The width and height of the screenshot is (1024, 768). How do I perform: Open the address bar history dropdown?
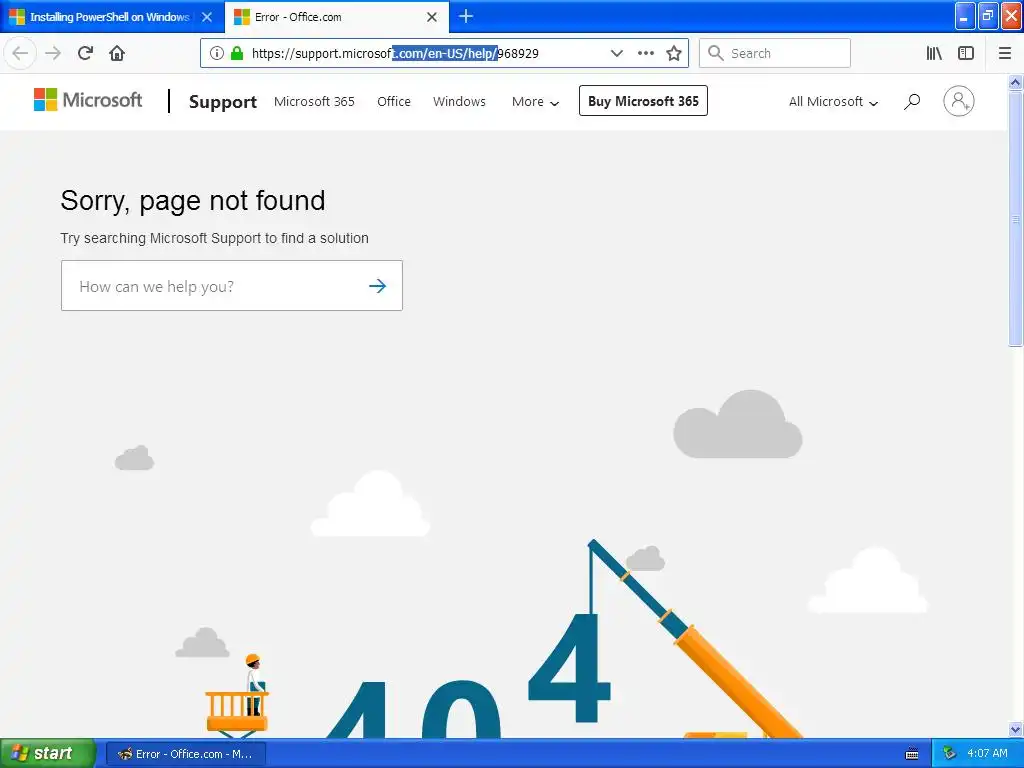pos(616,53)
